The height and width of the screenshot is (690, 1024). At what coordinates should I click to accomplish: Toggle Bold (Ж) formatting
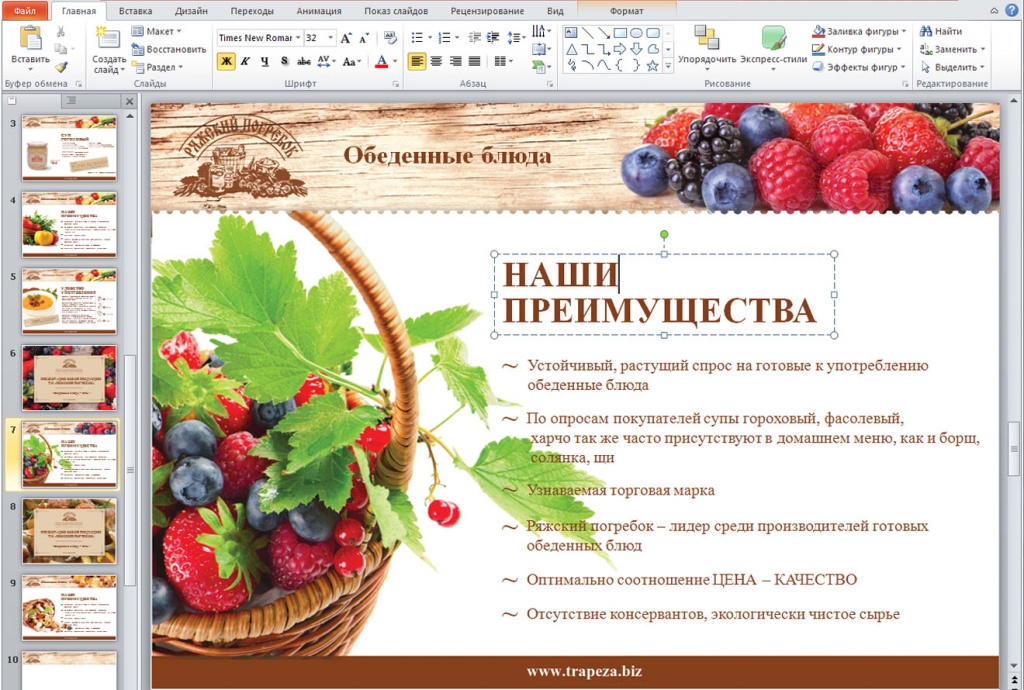pos(227,61)
